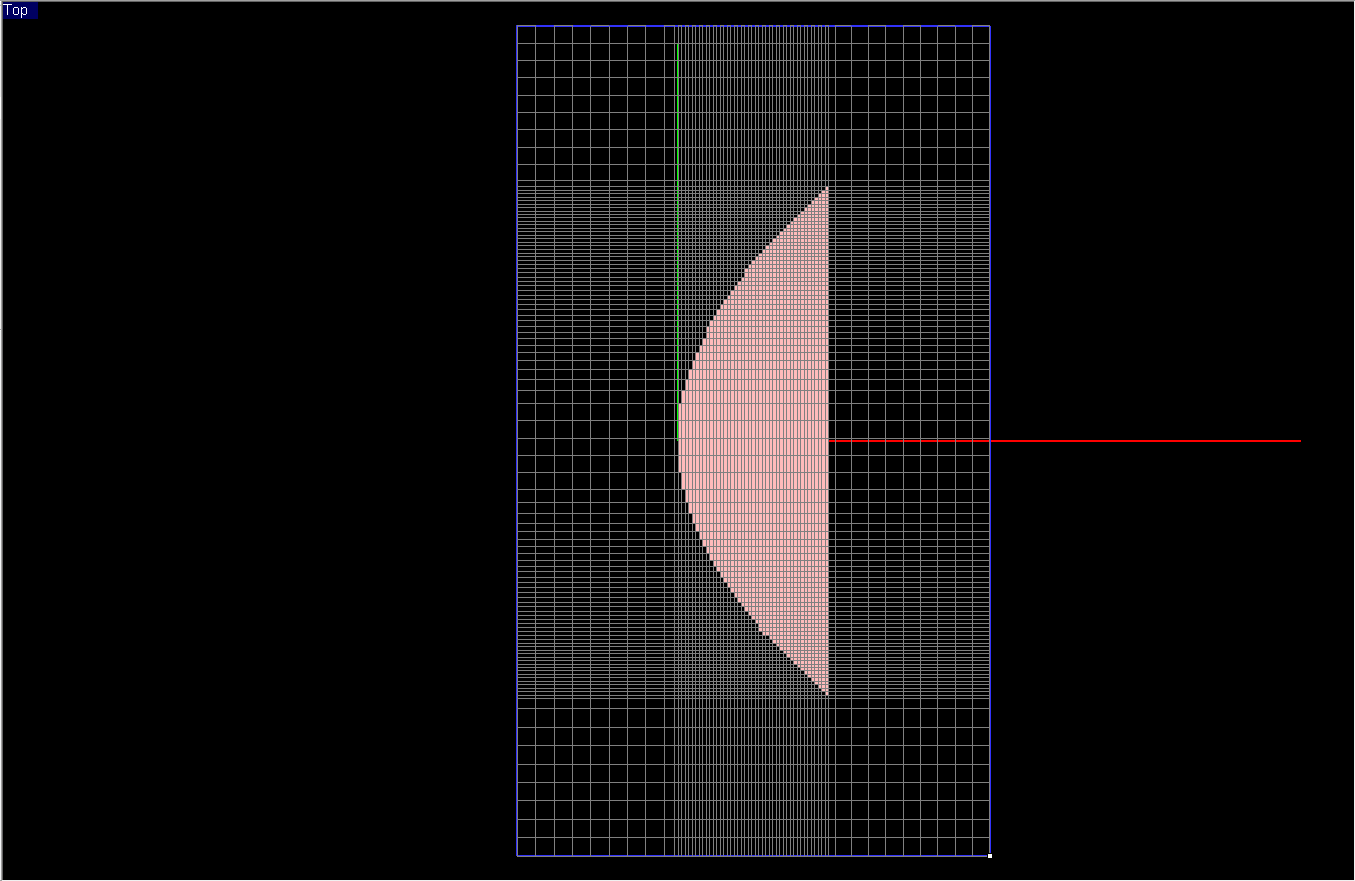This screenshot has width=1355, height=881.
Task: Select the red horizontal line
Action: [x=1065, y=440]
